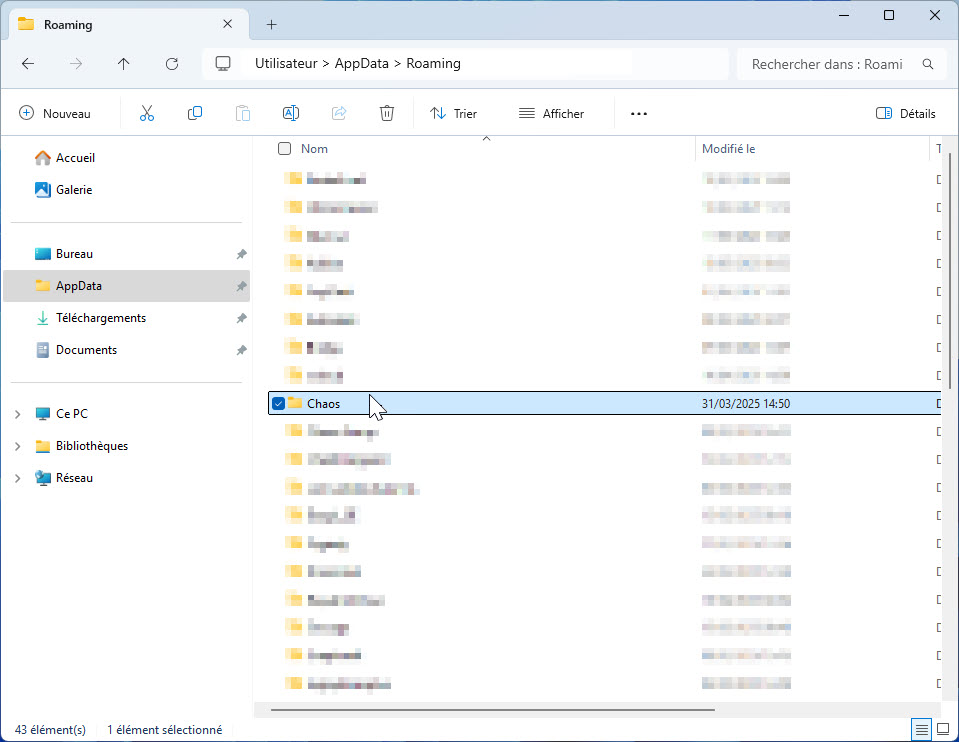Click the Copy icon in toolbar
Viewport: 959px width, 742px height.
pos(194,113)
